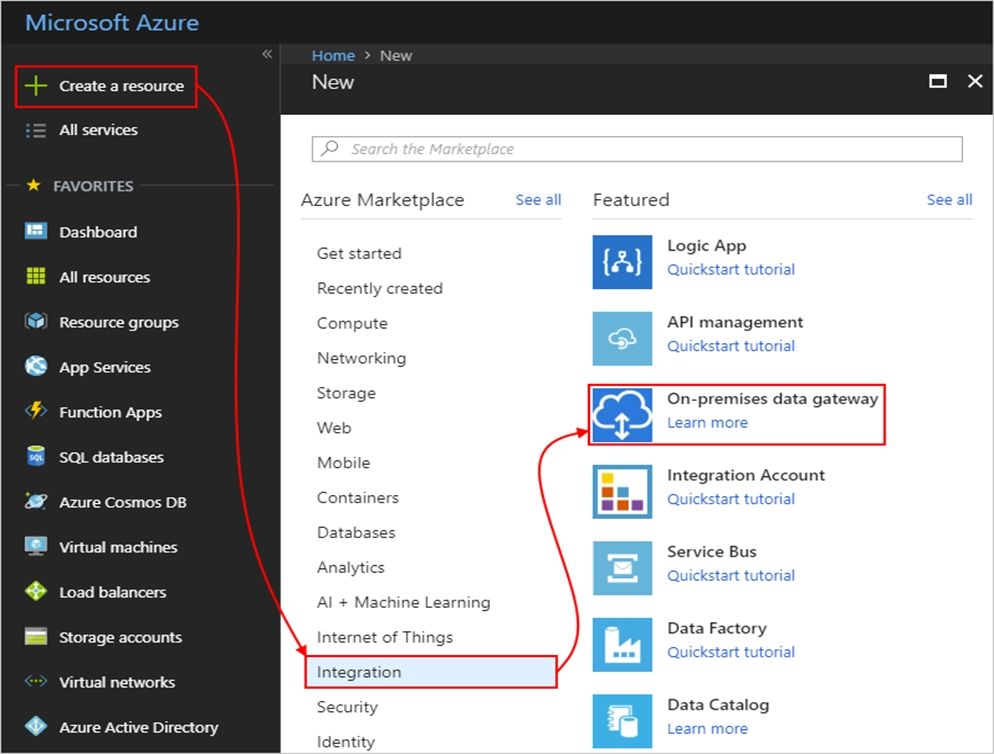Open Logic App Quickstart tutorial link
This screenshot has width=994, height=754.
click(x=731, y=270)
